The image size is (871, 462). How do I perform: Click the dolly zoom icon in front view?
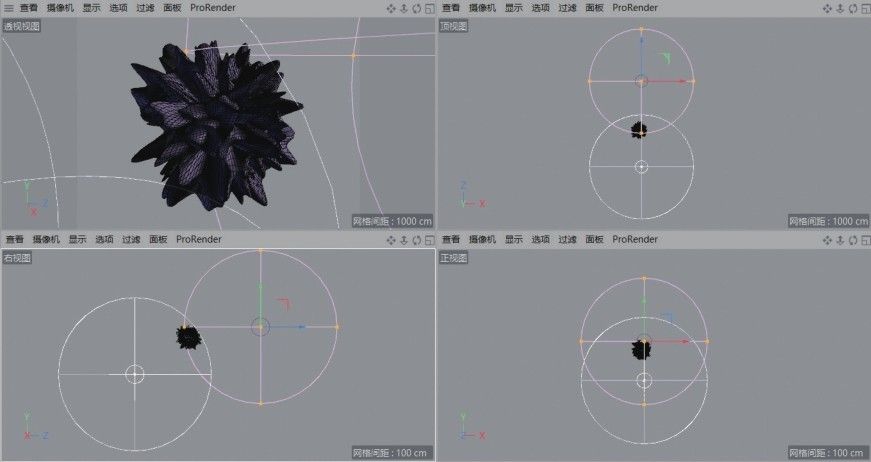coord(840,240)
